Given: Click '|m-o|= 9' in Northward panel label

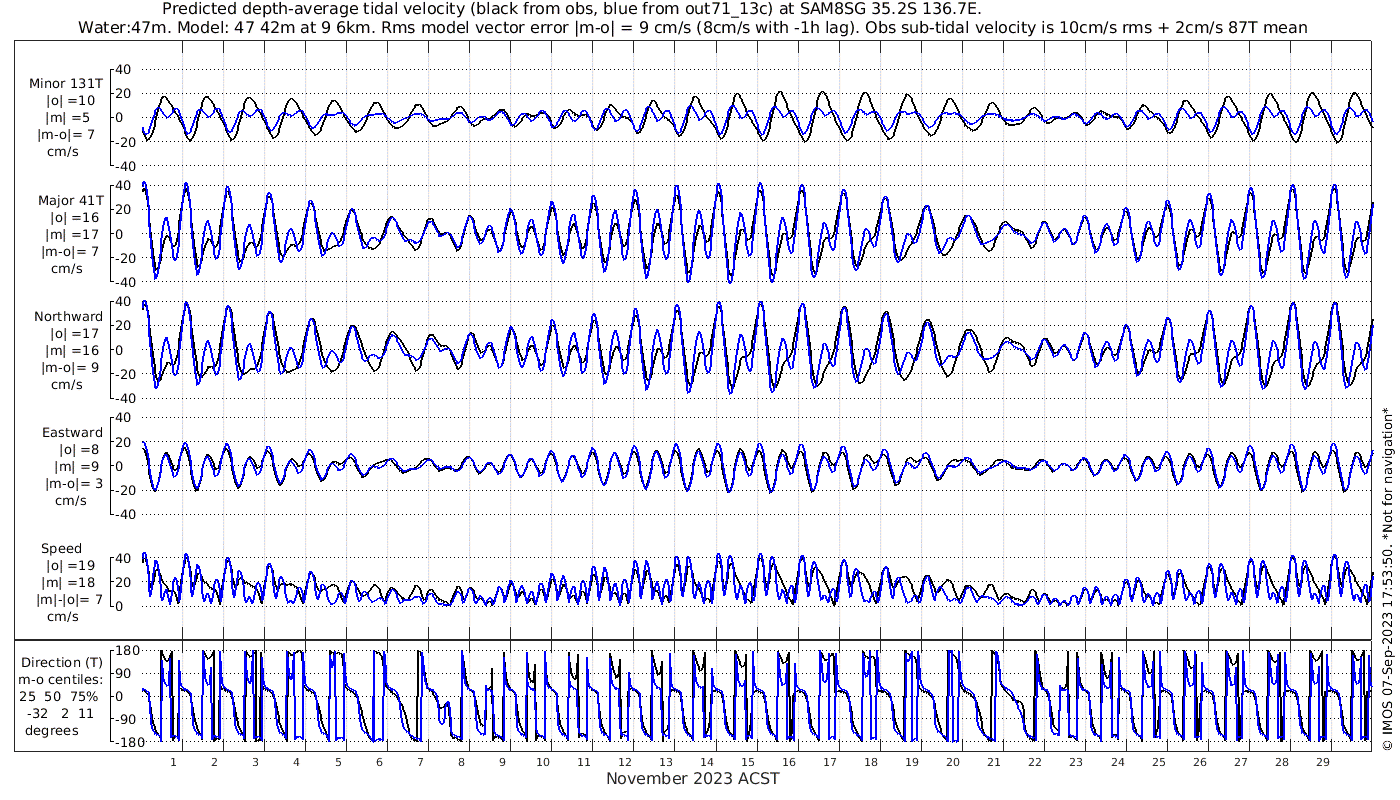Looking at the screenshot, I should [72, 367].
